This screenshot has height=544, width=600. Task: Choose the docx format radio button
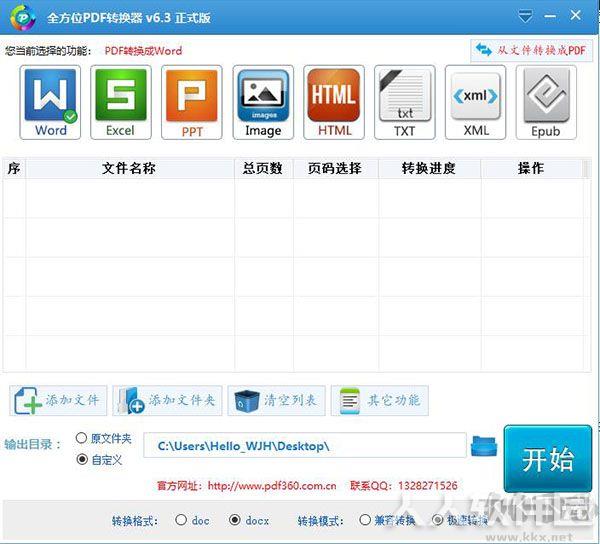[235, 520]
